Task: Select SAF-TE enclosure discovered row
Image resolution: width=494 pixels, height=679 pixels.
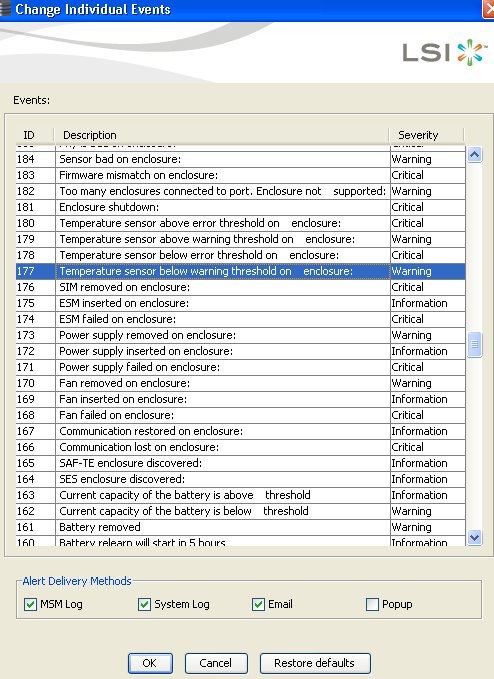Action: coord(241,463)
